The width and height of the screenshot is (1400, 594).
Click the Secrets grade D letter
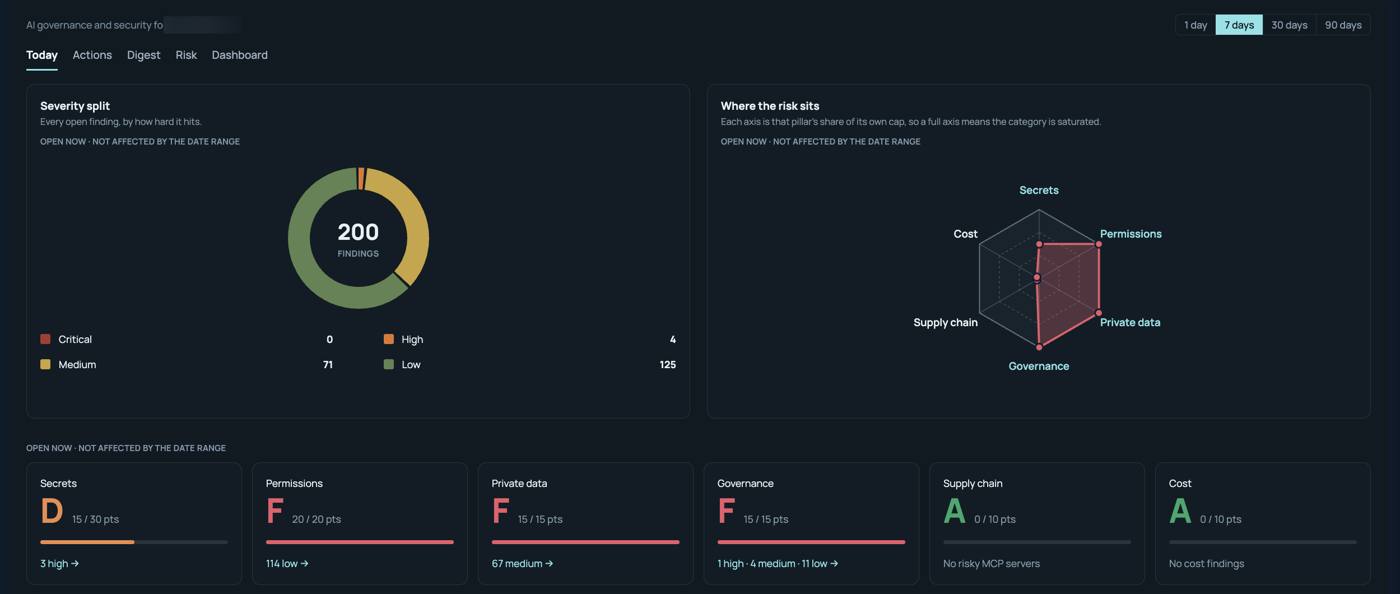pyautogui.click(x=51, y=512)
